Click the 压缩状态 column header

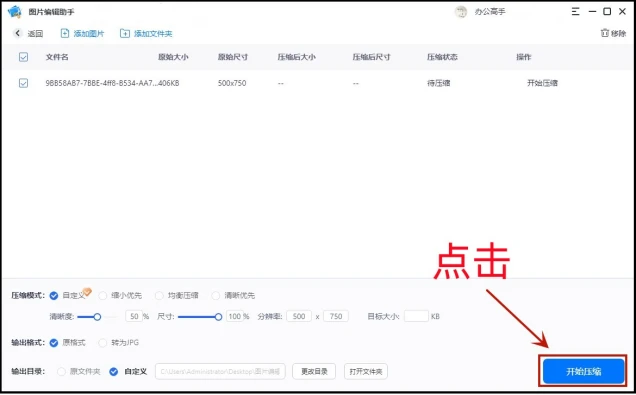442,57
